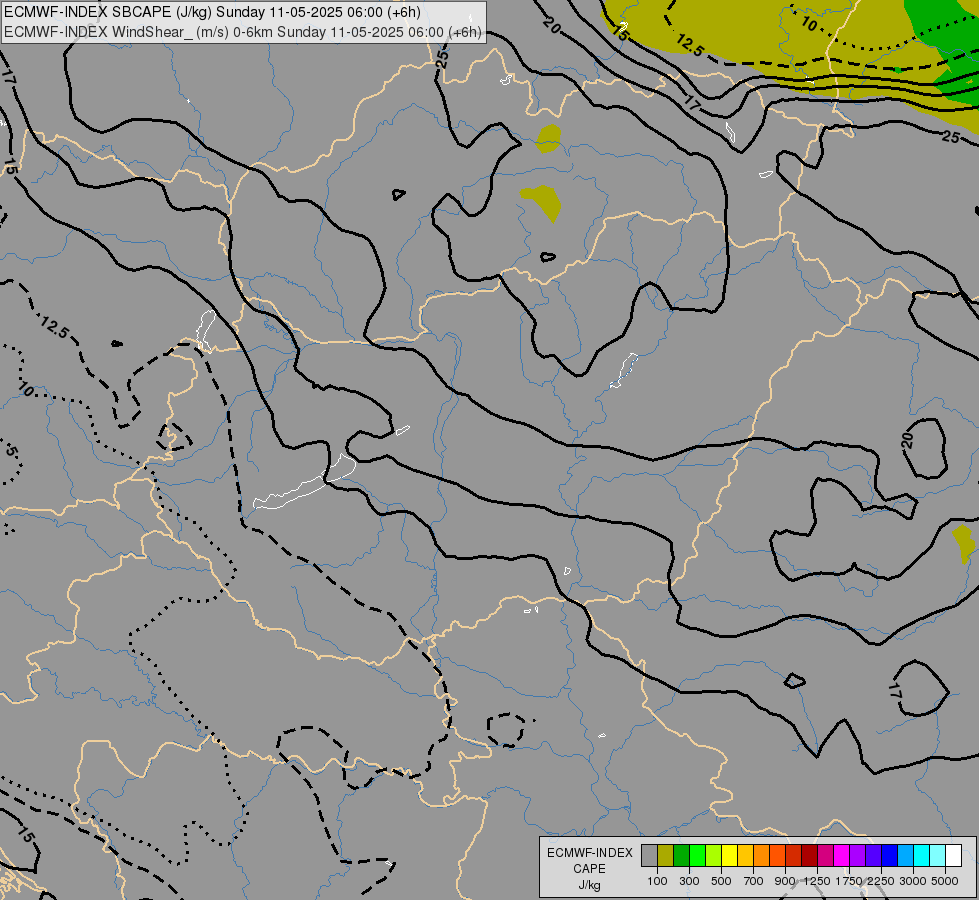The width and height of the screenshot is (979, 900).
Task: Click the legend value '1750'
Action: 849,881
